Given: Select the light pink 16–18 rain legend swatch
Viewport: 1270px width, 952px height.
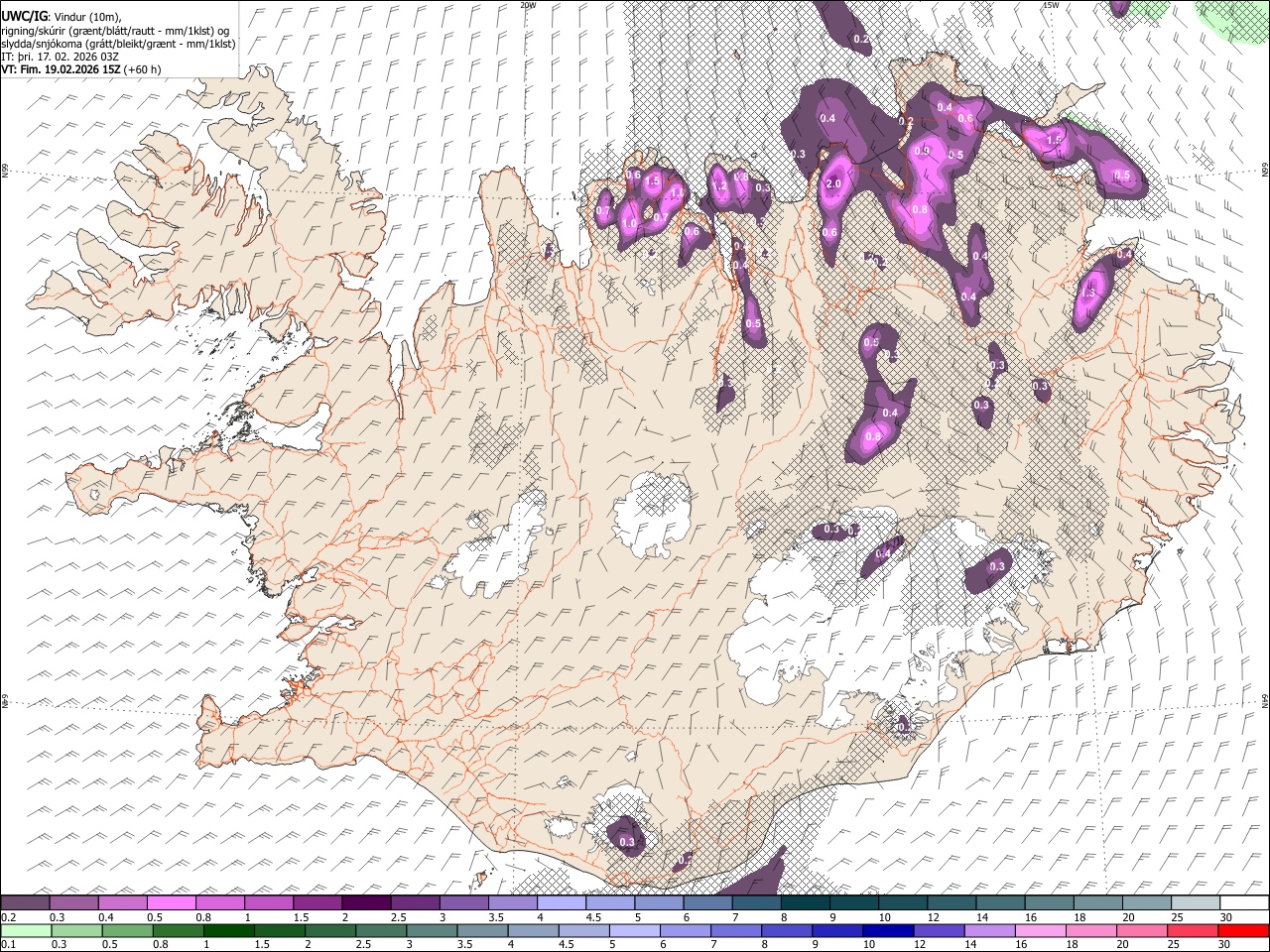Looking at the screenshot, I should pyautogui.click(x=1042, y=930).
